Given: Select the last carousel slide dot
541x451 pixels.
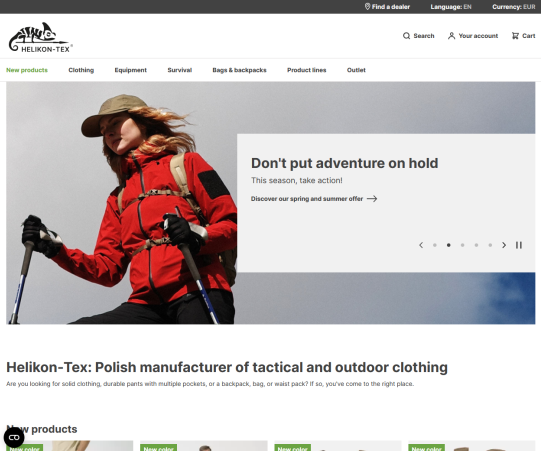Looking at the screenshot, I should pos(490,245).
